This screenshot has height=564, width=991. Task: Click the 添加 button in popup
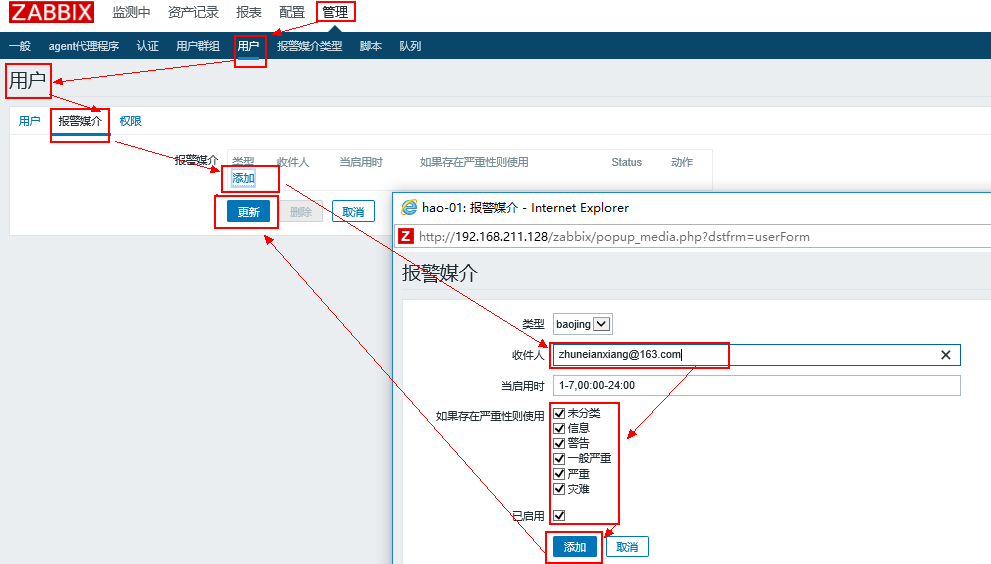pyautogui.click(x=575, y=547)
